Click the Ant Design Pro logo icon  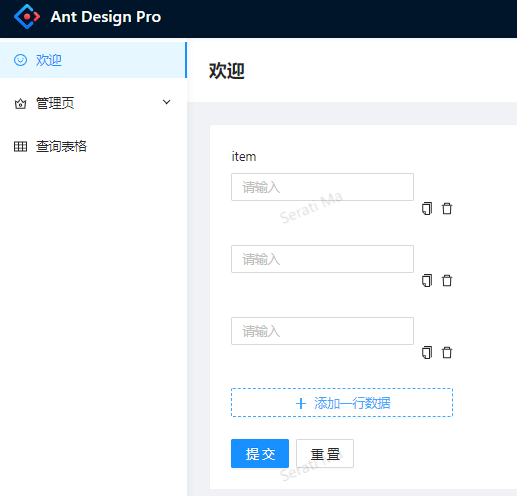(27, 16)
